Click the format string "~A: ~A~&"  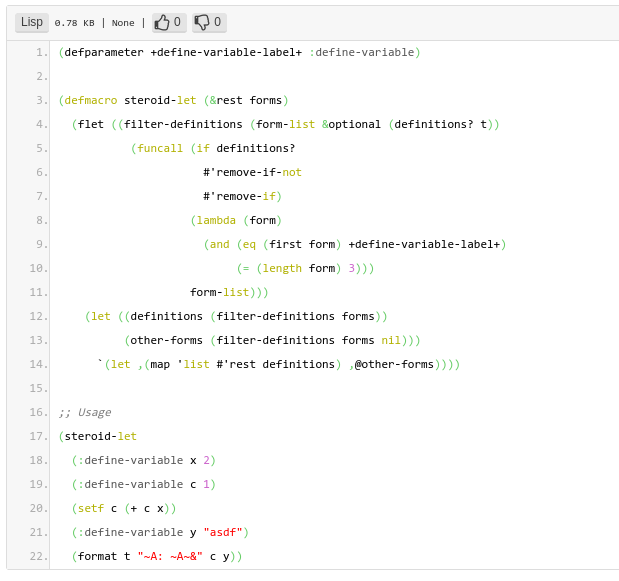coord(170,557)
